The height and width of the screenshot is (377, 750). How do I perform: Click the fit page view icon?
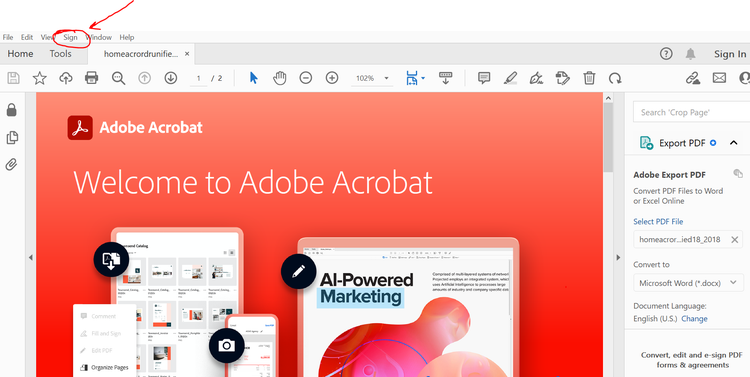point(411,78)
